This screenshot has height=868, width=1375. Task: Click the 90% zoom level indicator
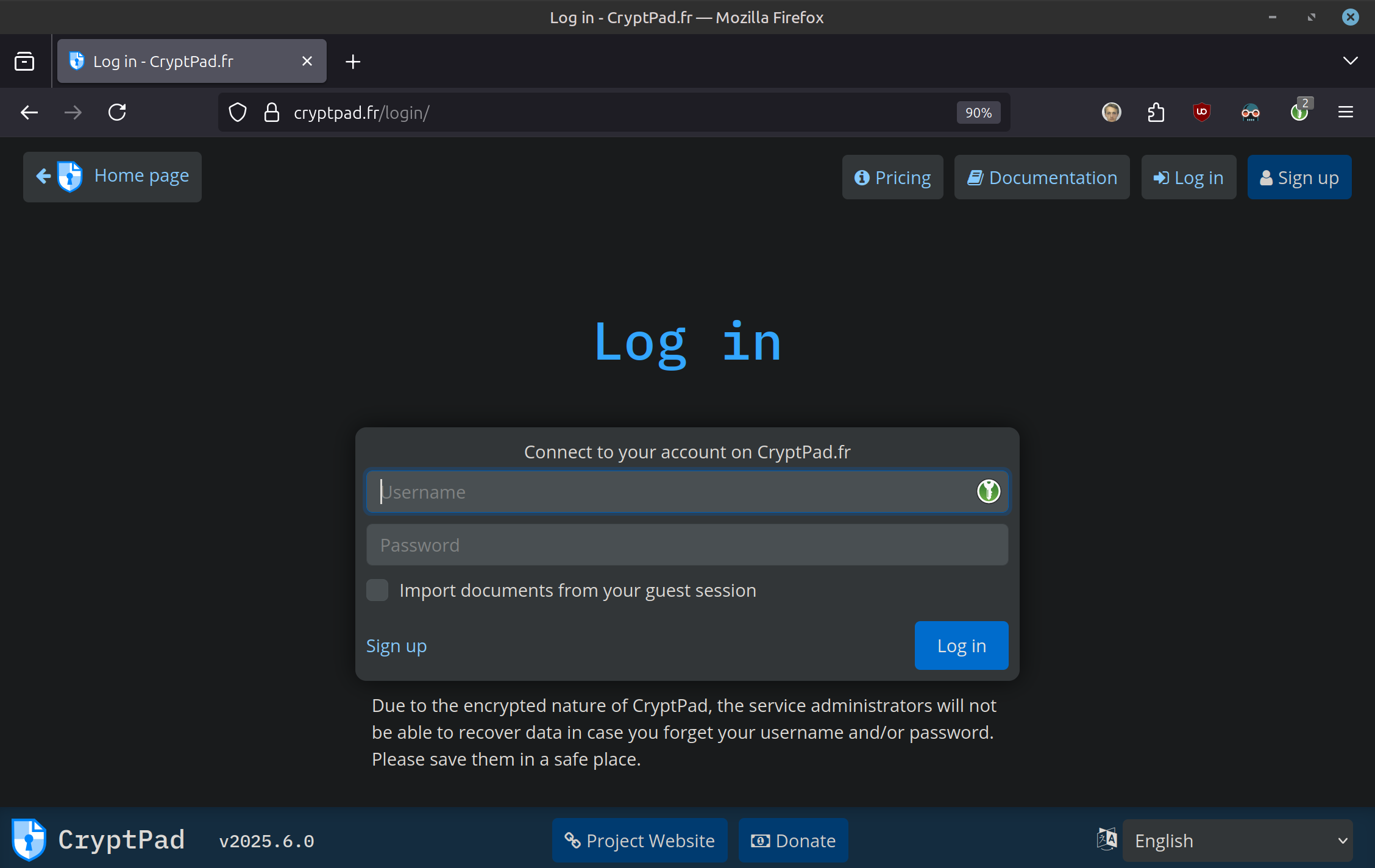(x=978, y=113)
